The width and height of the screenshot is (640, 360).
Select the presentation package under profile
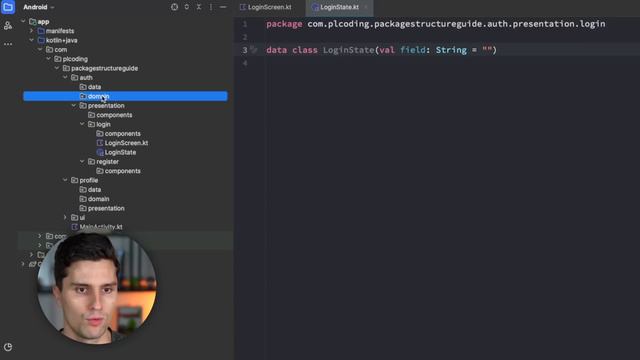coord(102,208)
